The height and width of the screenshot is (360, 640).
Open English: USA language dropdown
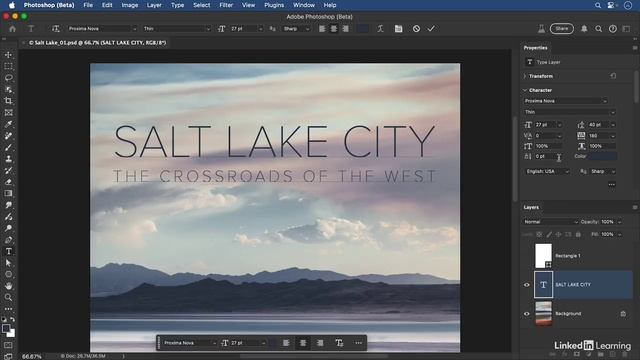tap(547, 171)
